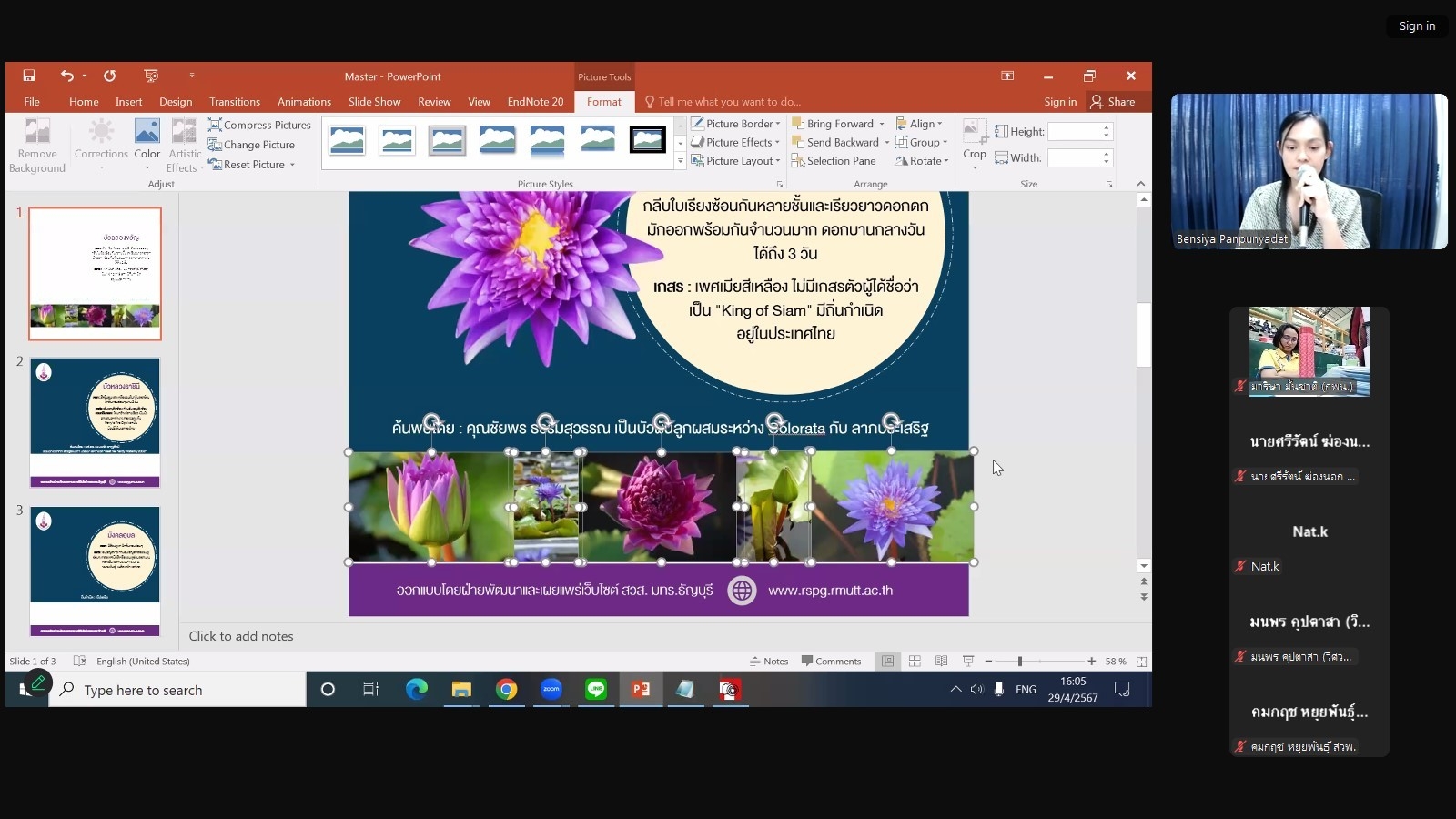This screenshot has width=1456, height=819.
Task: Click PowerPoint Sign in link
Action: [x=1060, y=102]
